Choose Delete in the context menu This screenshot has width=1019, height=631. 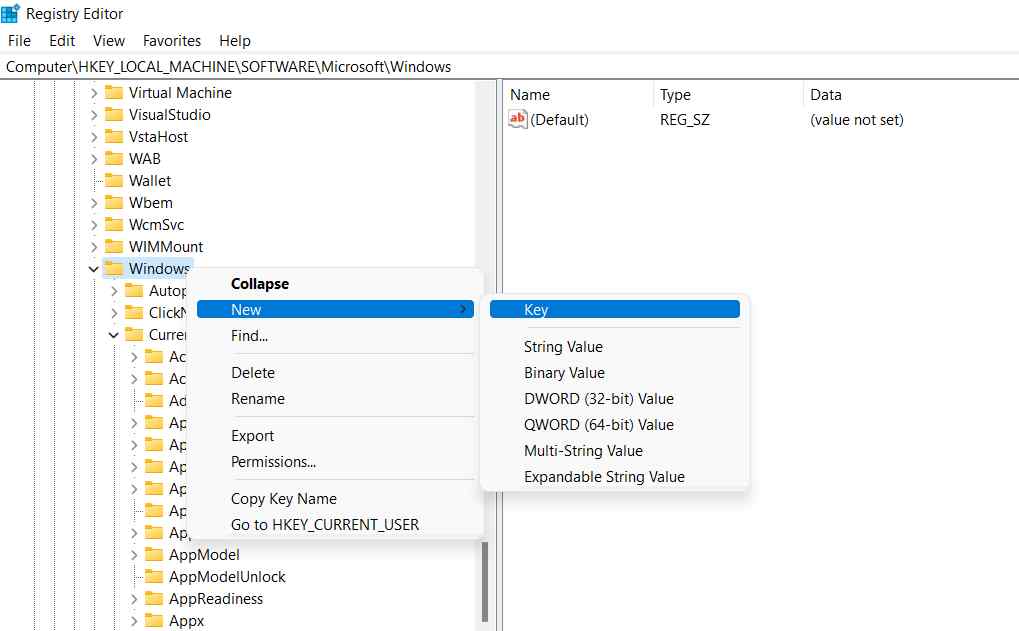pyautogui.click(x=335, y=373)
